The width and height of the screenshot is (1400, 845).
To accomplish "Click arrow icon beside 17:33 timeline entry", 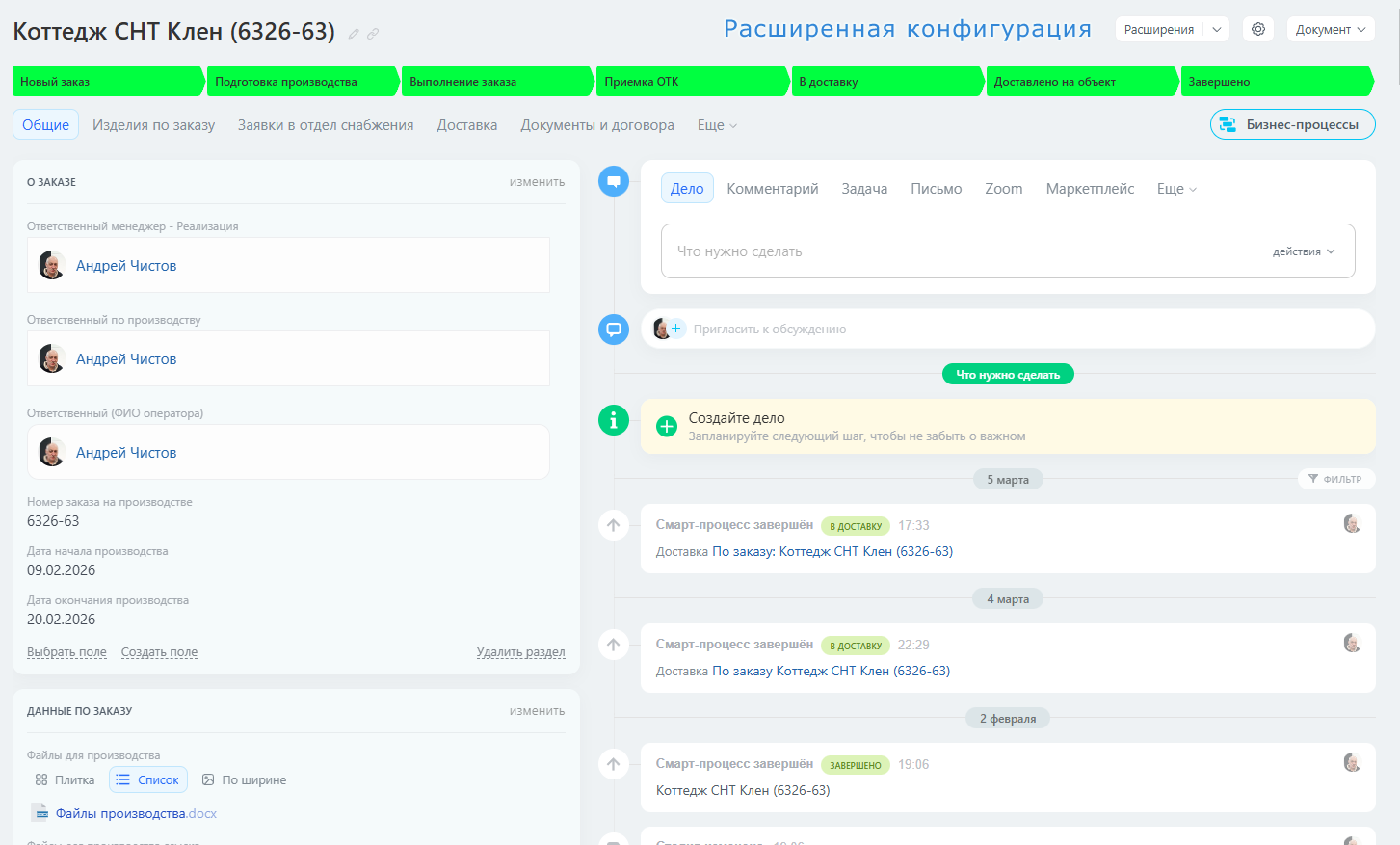I will pyautogui.click(x=614, y=525).
